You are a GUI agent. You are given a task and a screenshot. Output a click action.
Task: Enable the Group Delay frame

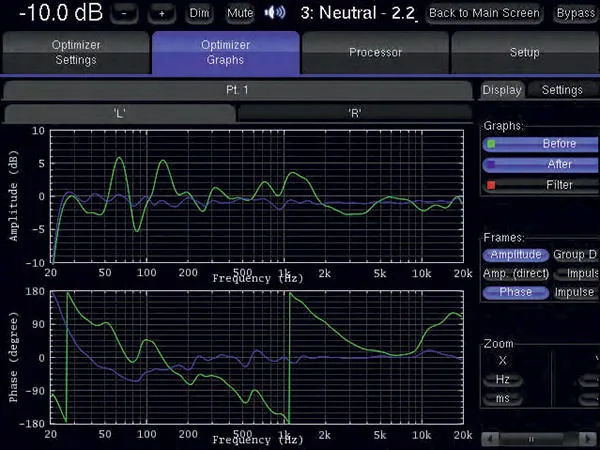tap(575, 255)
